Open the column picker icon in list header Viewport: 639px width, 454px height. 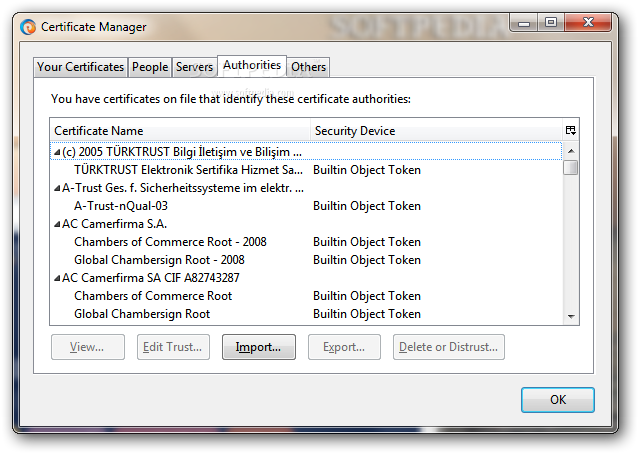(571, 130)
